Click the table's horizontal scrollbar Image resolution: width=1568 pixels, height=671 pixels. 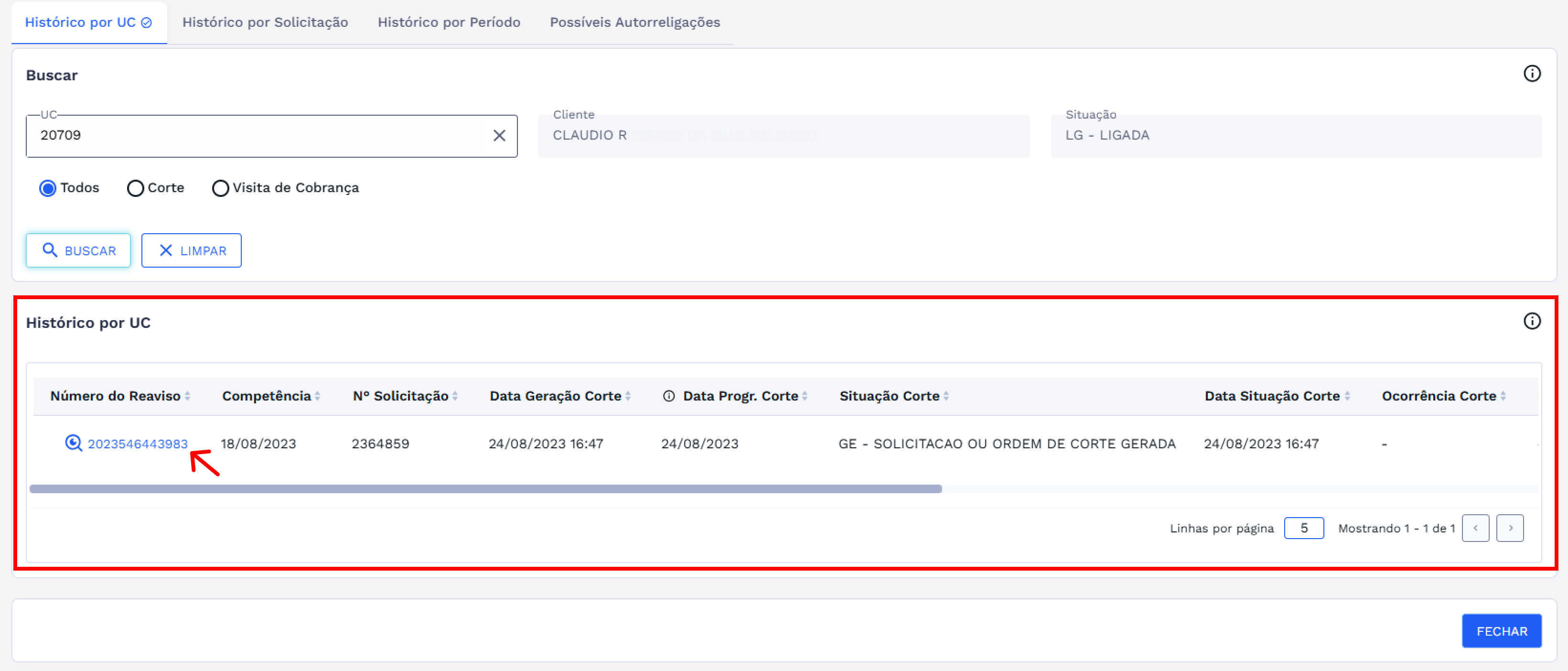(485, 489)
